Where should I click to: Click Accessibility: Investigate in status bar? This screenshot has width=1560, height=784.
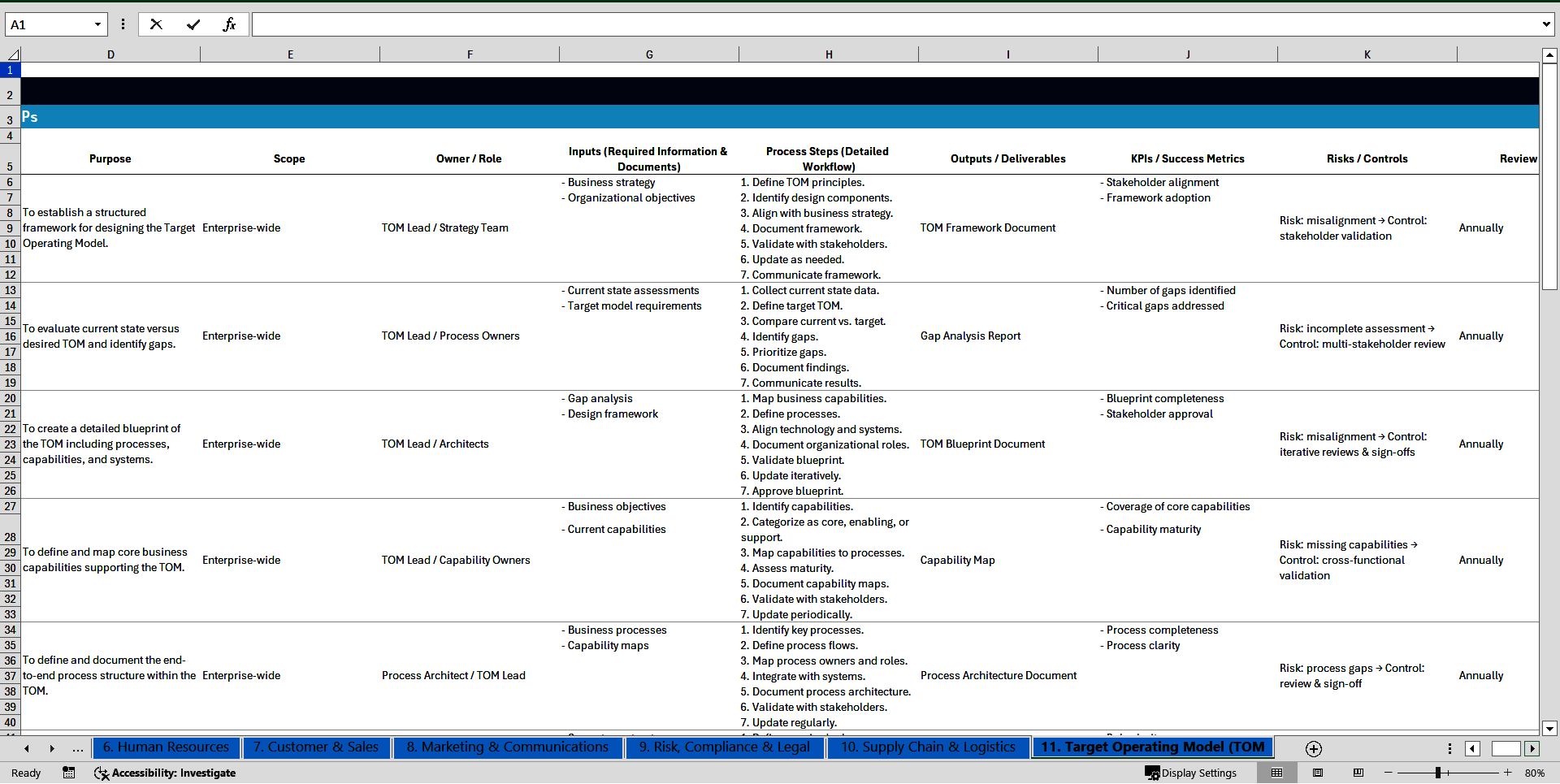point(166,773)
